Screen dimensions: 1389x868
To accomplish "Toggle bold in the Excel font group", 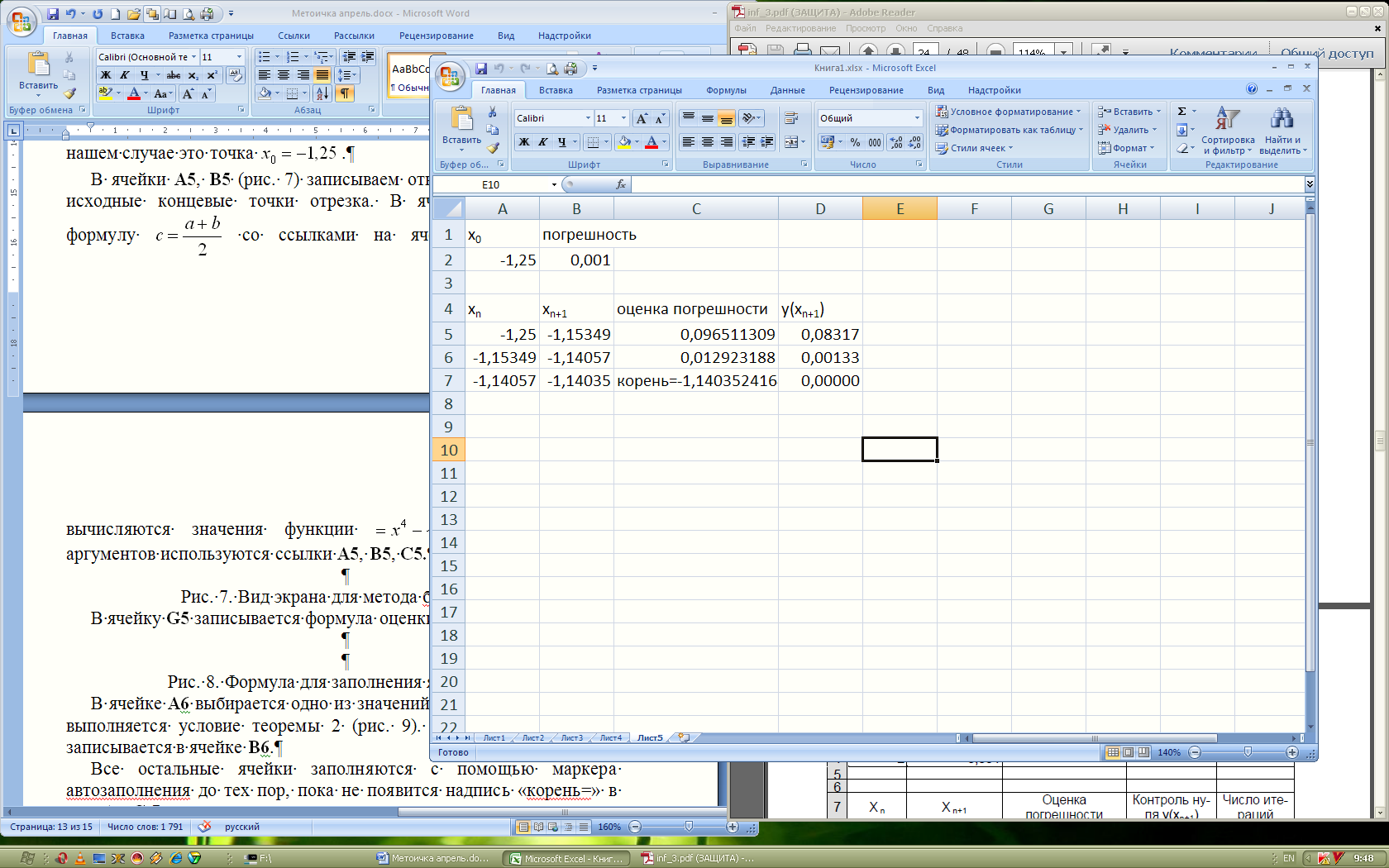I will pos(523,142).
